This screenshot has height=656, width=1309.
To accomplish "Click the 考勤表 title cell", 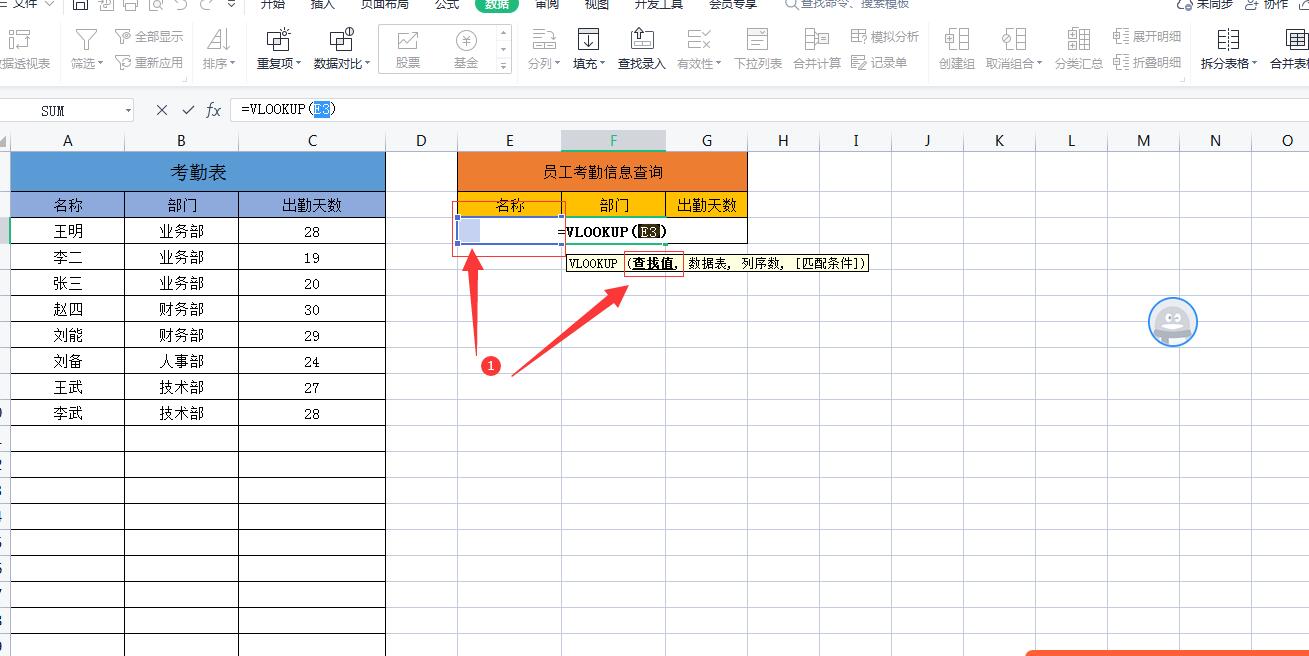I will tap(198, 172).
